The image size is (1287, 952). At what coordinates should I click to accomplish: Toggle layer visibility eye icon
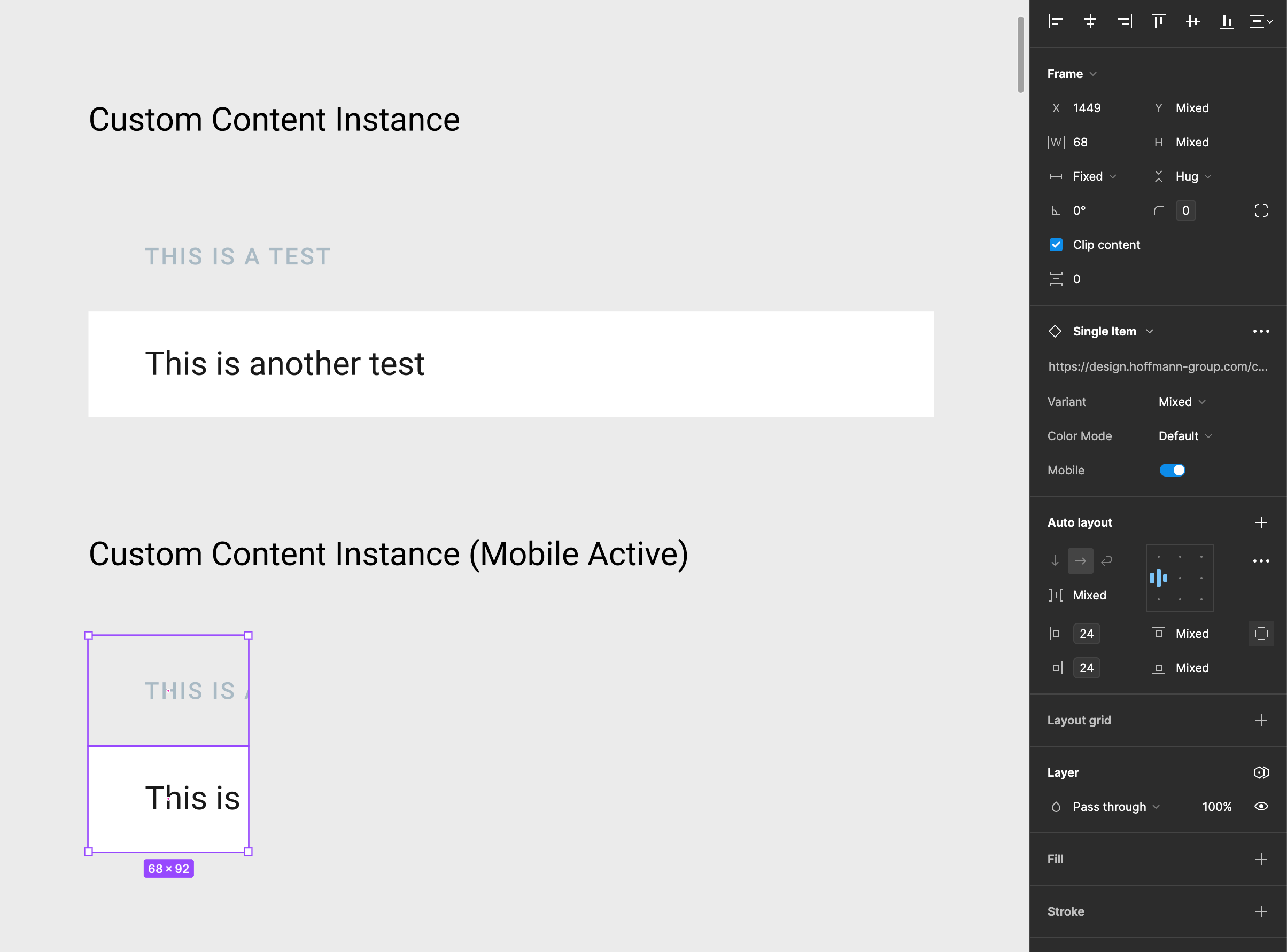tap(1261, 807)
